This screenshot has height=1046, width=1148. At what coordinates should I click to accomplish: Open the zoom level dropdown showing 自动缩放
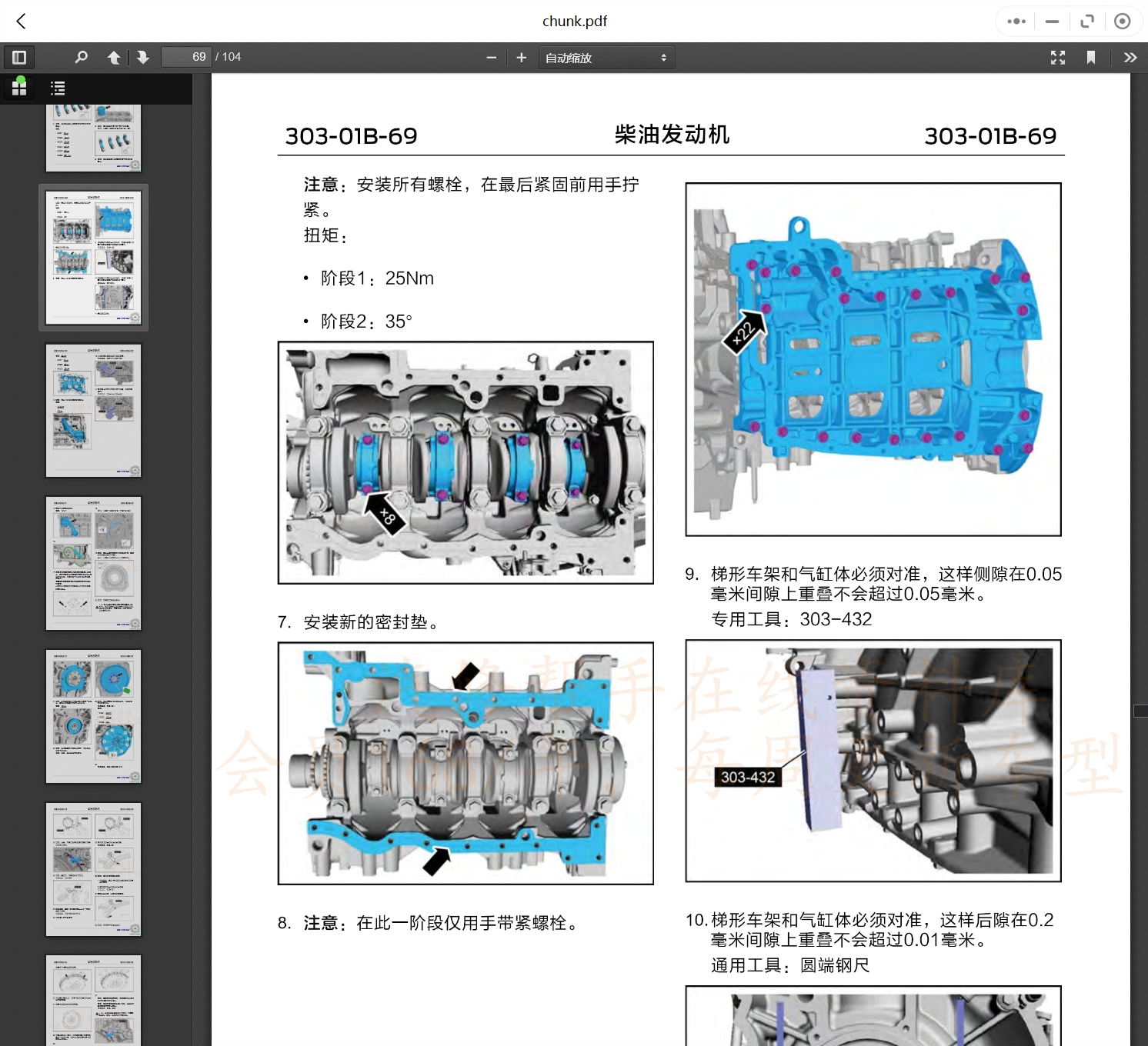[x=606, y=57]
